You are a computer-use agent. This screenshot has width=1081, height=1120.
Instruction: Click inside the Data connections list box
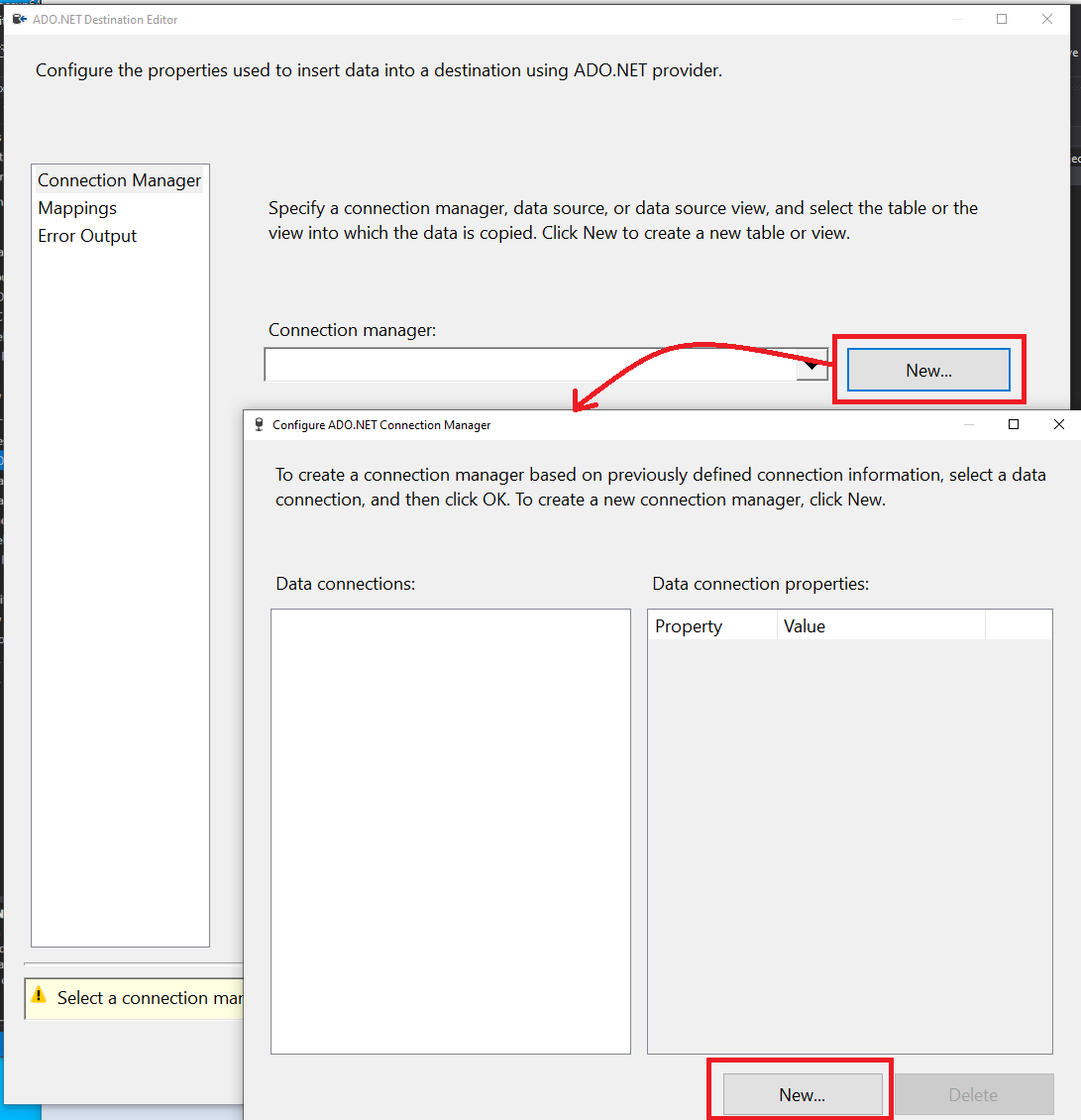pos(451,832)
